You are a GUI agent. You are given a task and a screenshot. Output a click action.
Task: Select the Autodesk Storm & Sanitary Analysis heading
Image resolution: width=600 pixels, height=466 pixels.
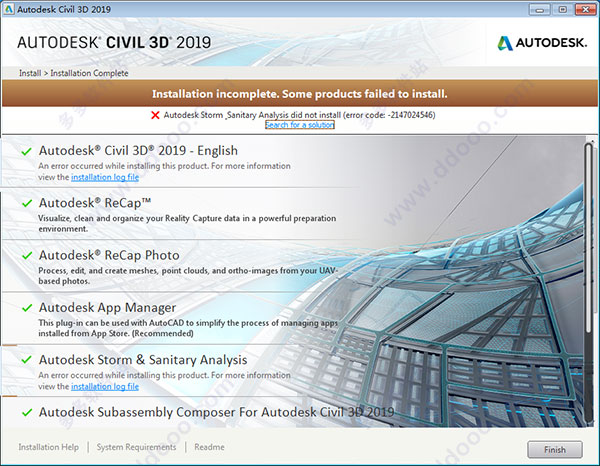tap(143, 360)
